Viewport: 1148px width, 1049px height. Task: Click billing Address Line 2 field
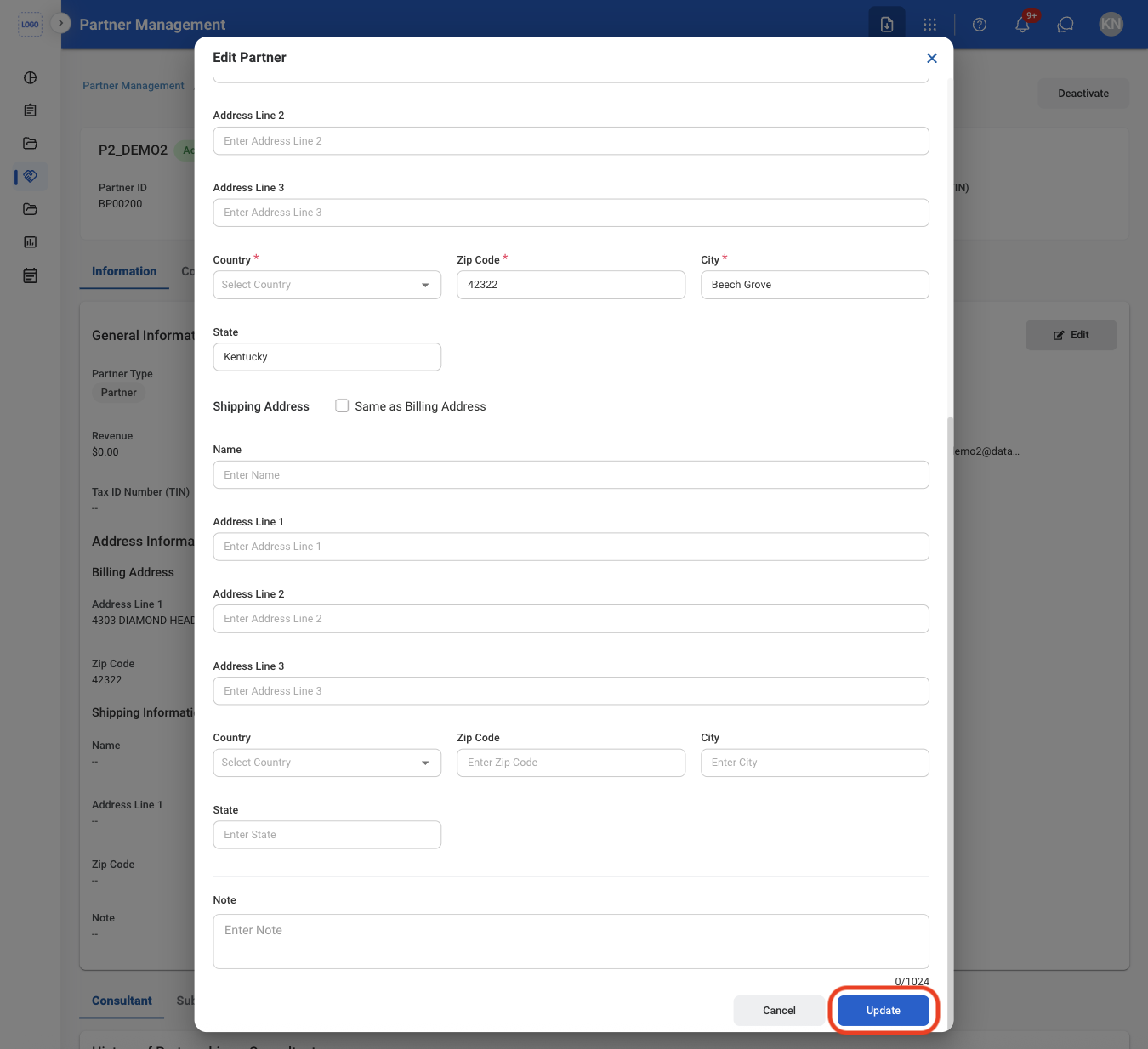(571, 141)
